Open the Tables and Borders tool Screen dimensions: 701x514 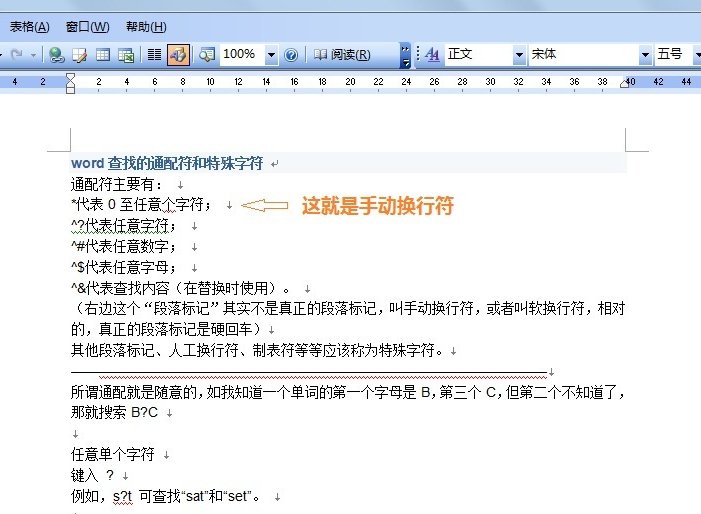[80, 55]
